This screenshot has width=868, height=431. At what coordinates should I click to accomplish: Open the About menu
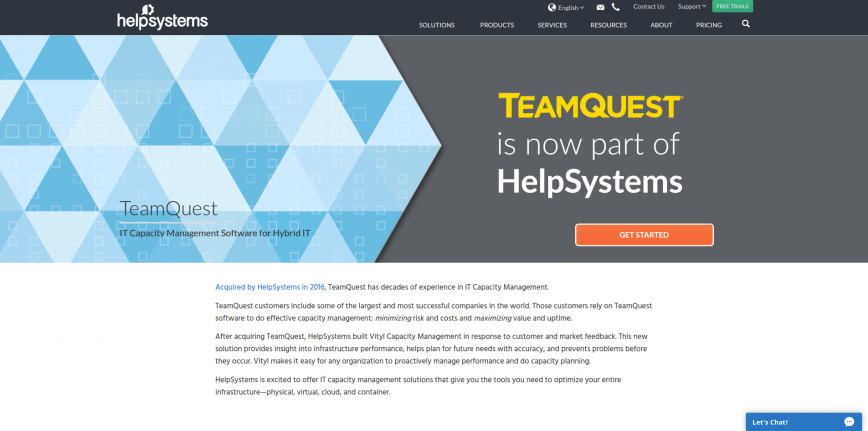(x=661, y=25)
